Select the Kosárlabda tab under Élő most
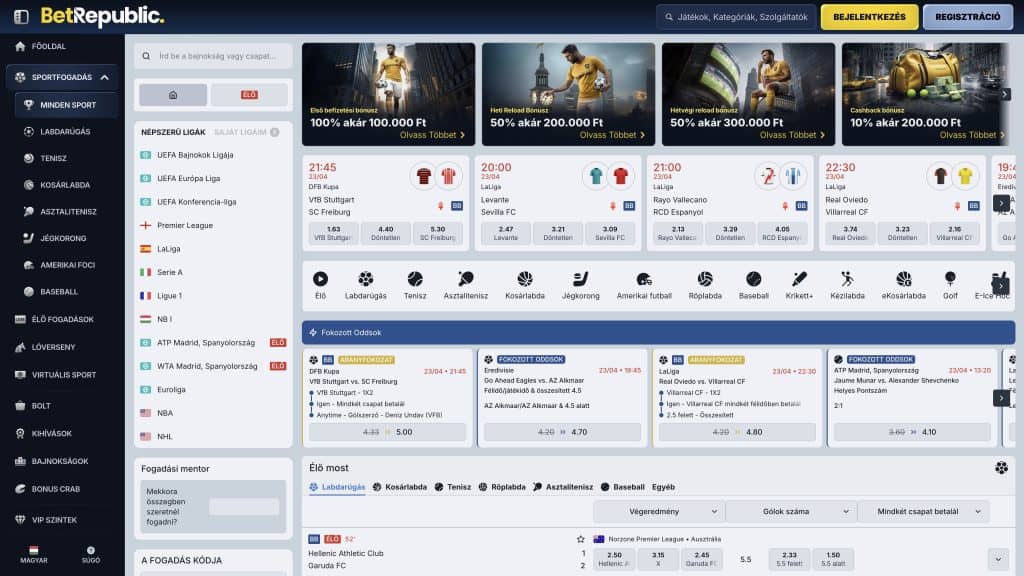 pos(394,487)
